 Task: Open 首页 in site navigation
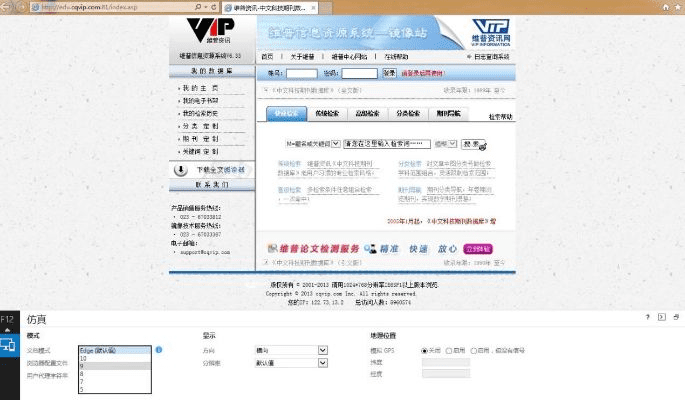(267, 57)
